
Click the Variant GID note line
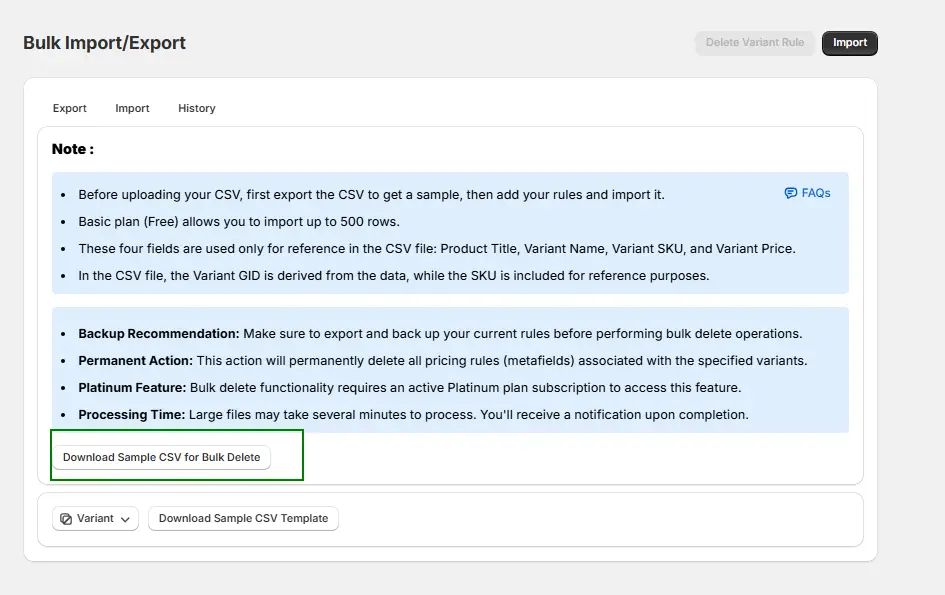pyautogui.click(x=393, y=275)
